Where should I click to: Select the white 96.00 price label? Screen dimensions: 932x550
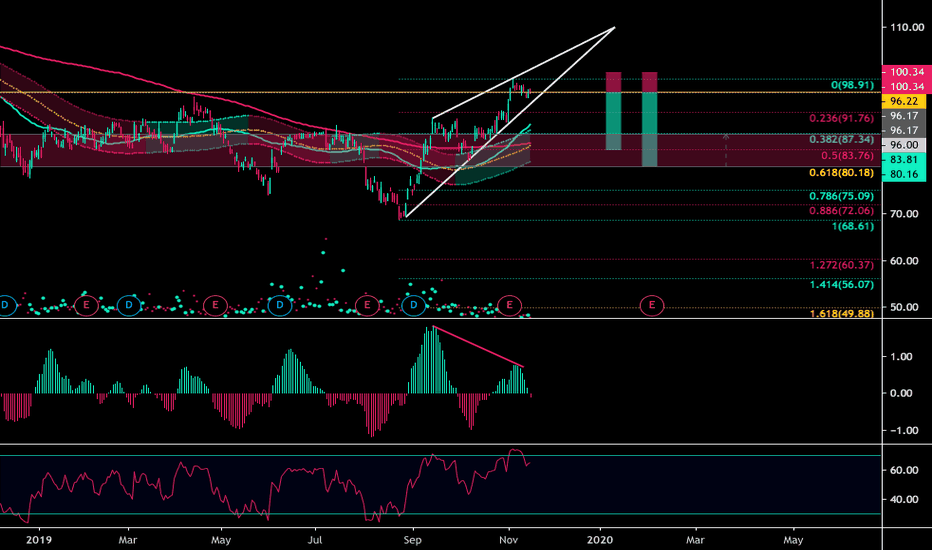(903, 144)
